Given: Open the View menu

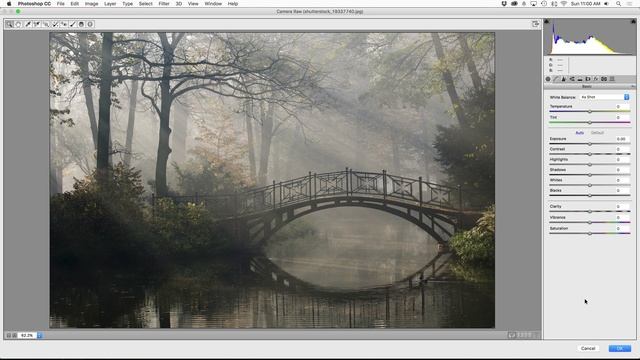Looking at the screenshot, I should pyautogui.click(x=193, y=4).
